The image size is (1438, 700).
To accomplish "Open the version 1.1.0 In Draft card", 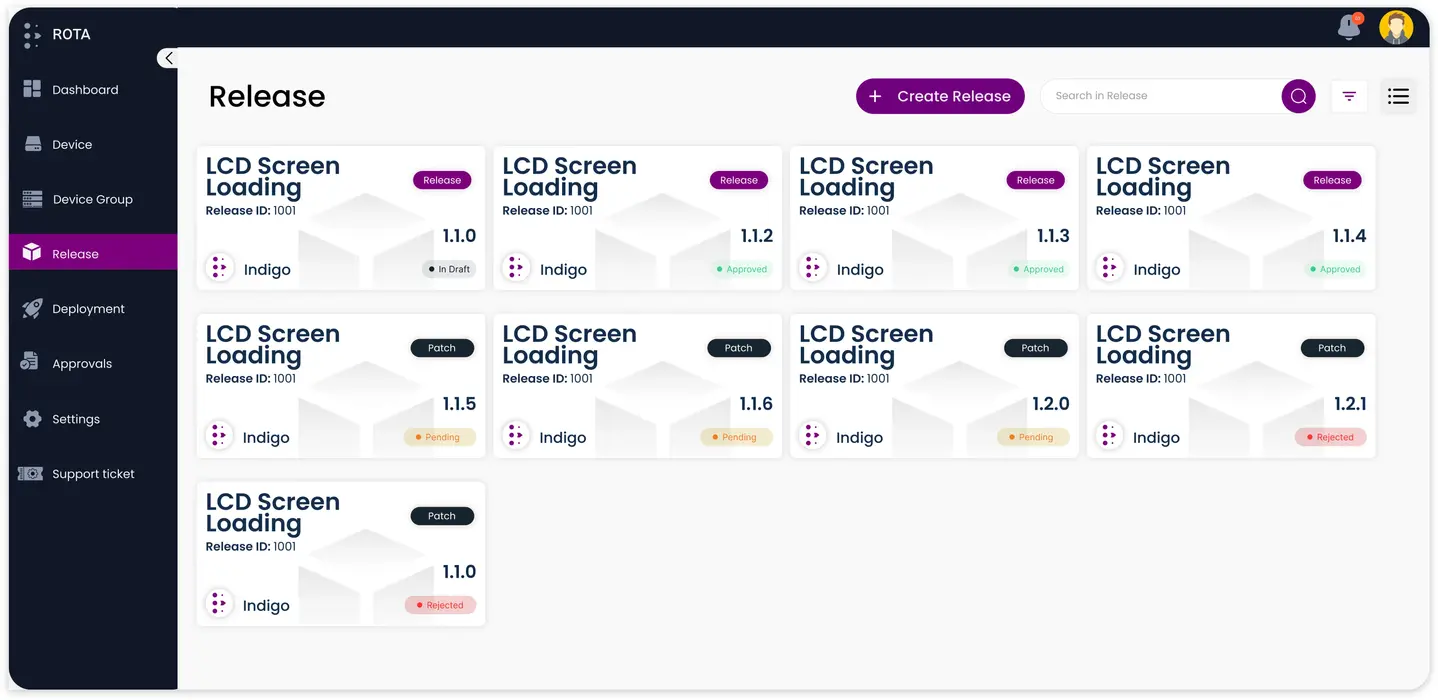I will (x=341, y=218).
